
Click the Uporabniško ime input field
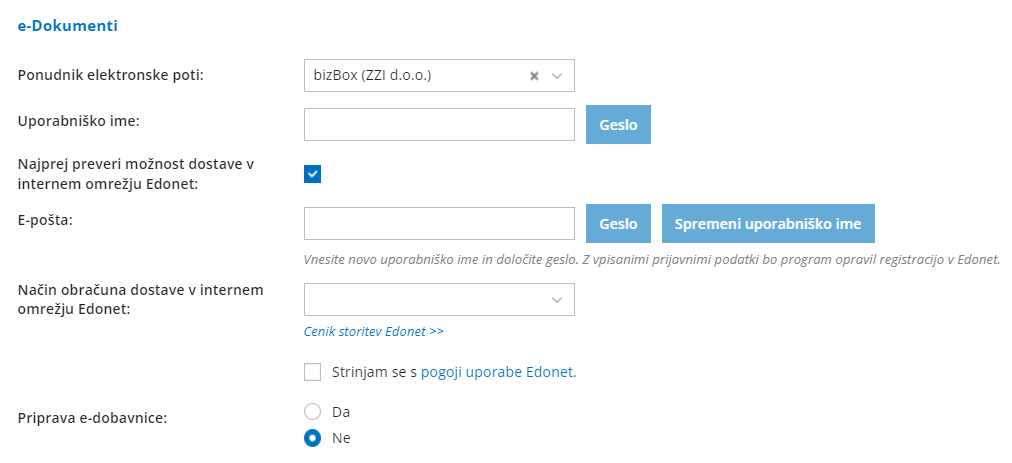439,125
